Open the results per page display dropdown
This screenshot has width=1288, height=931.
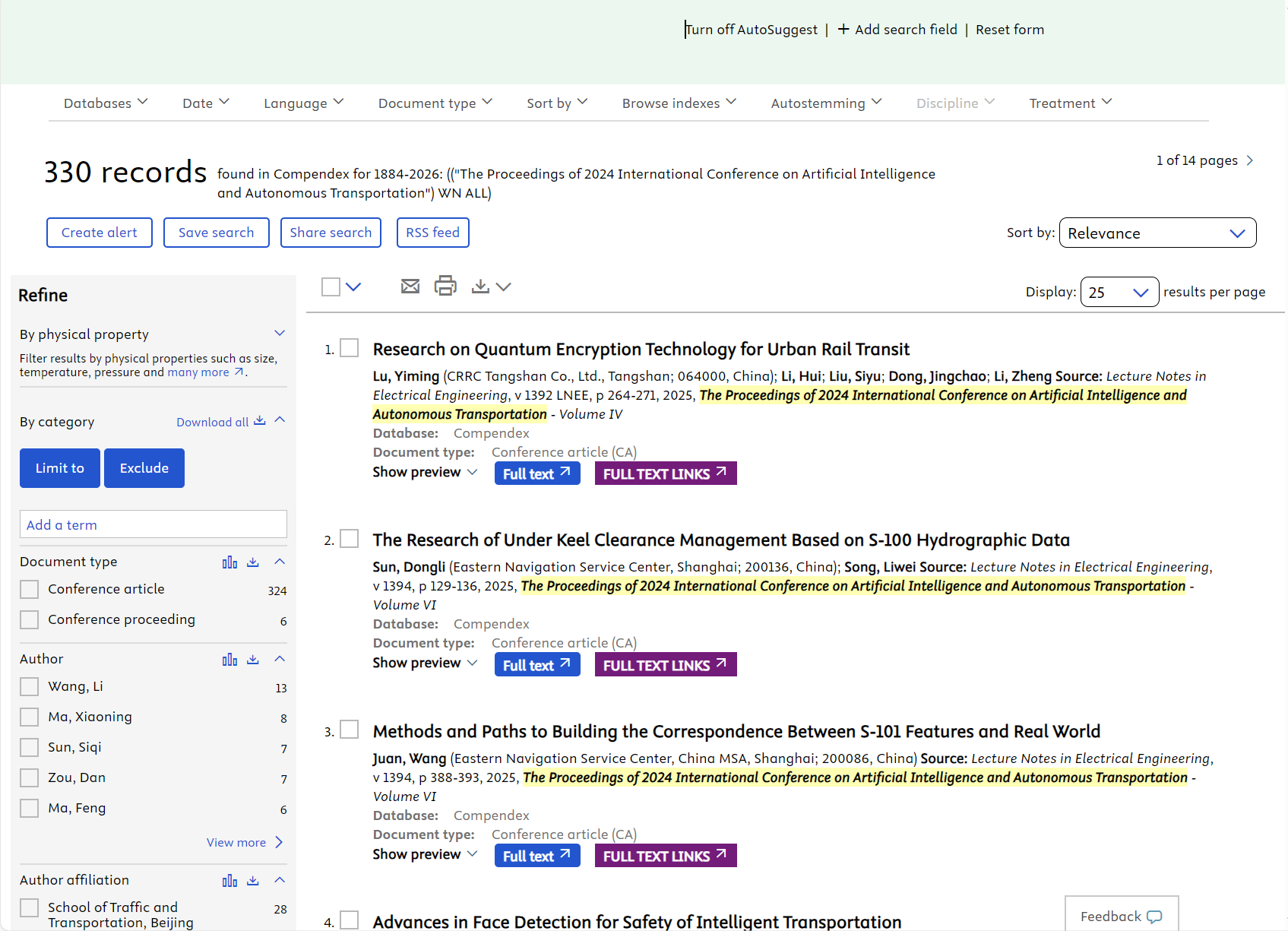coord(1119,293)
